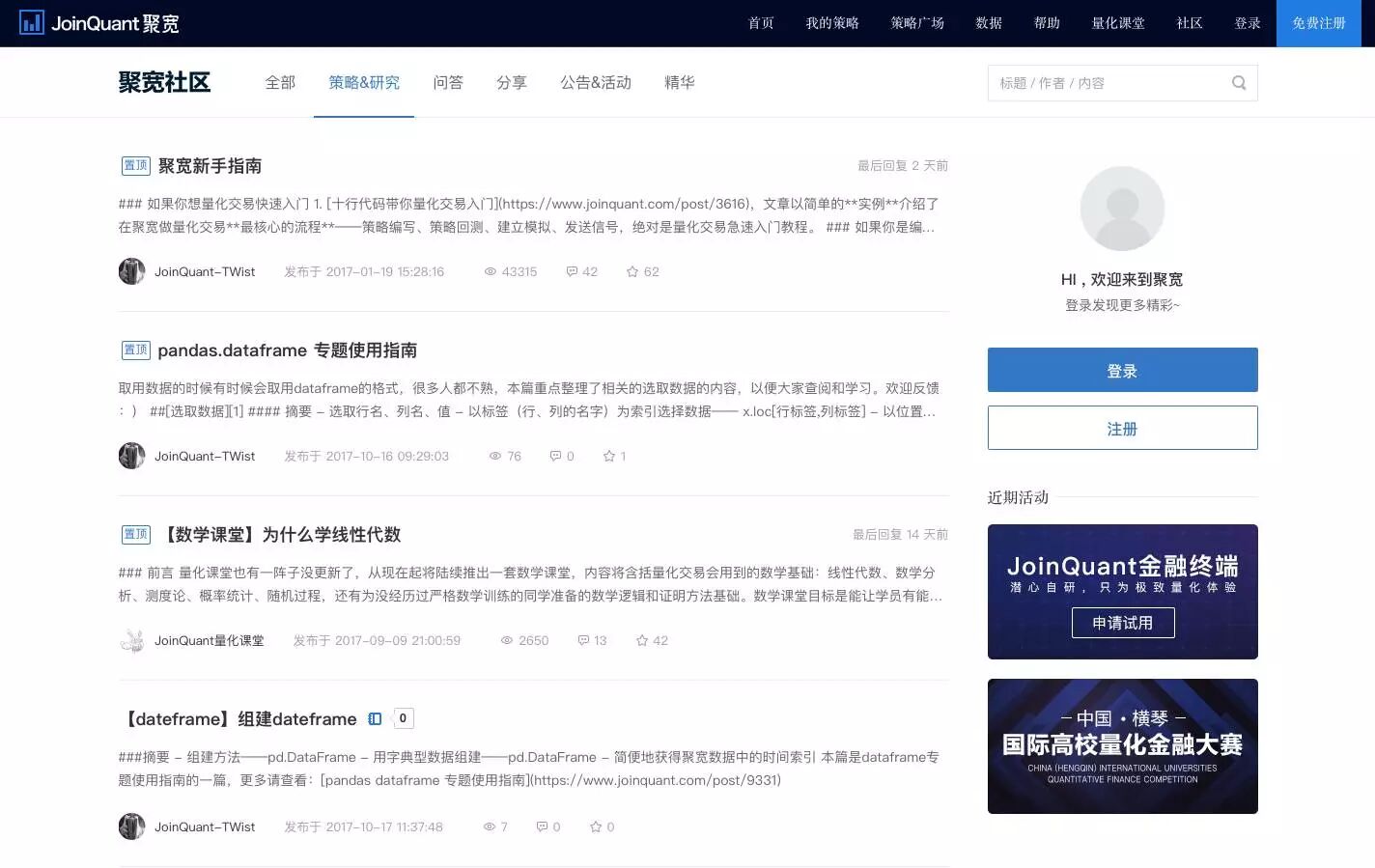The image size is (1375, 868).
Task: Click the 聚宽社区 heading
Action: [x=164, y=83]
